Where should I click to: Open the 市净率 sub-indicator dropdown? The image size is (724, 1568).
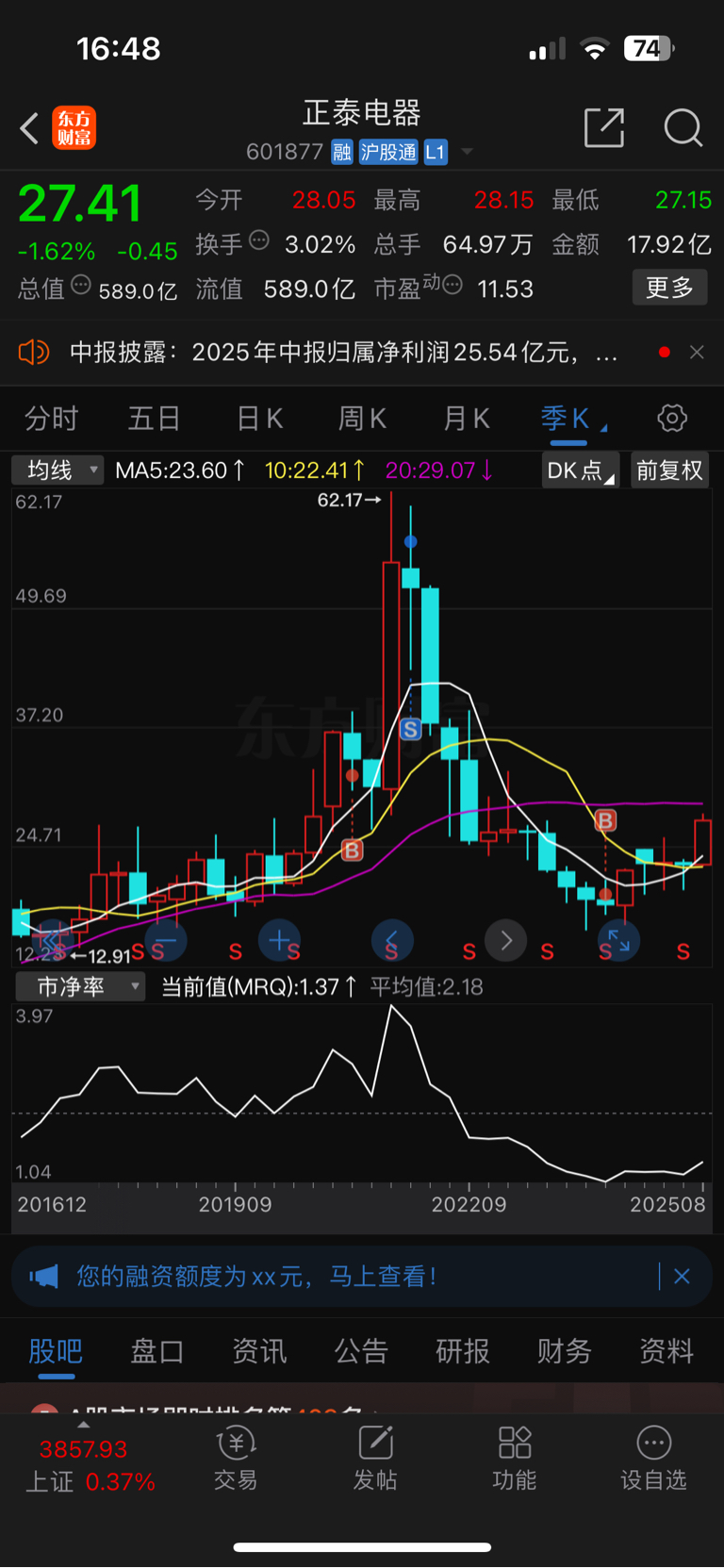(80, 986)
